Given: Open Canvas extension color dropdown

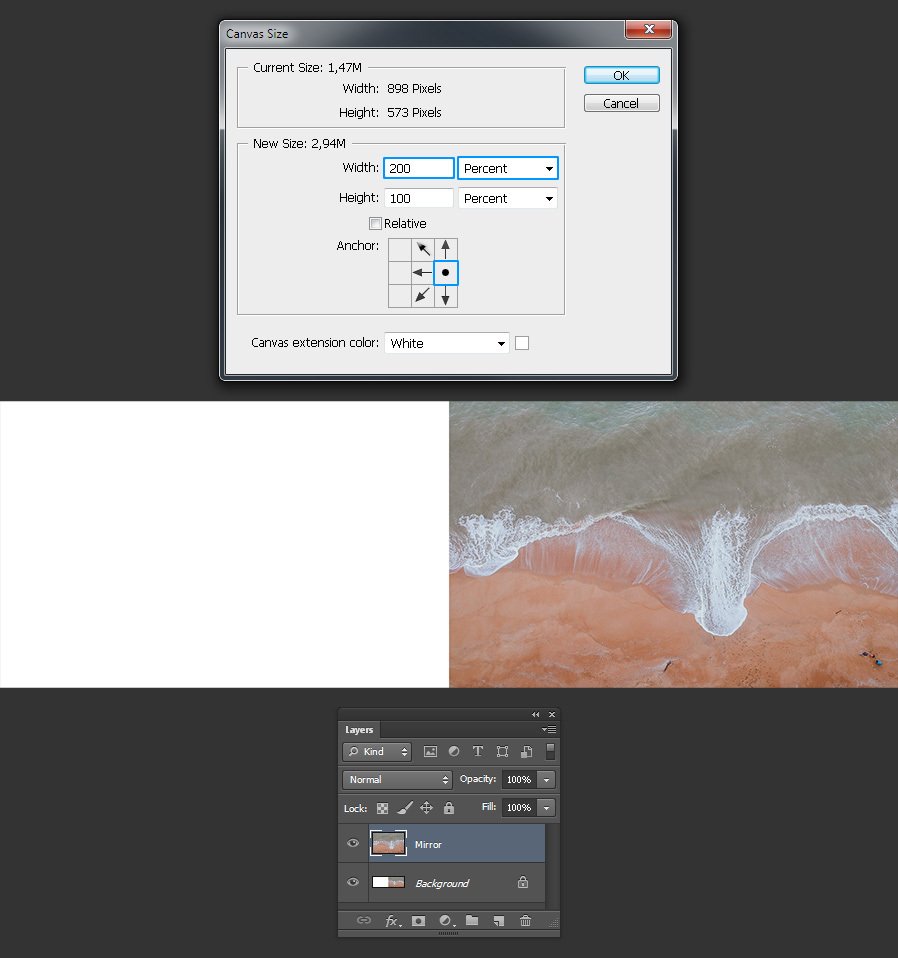Looking at the screenshot, I should click(x=447, y=343).
